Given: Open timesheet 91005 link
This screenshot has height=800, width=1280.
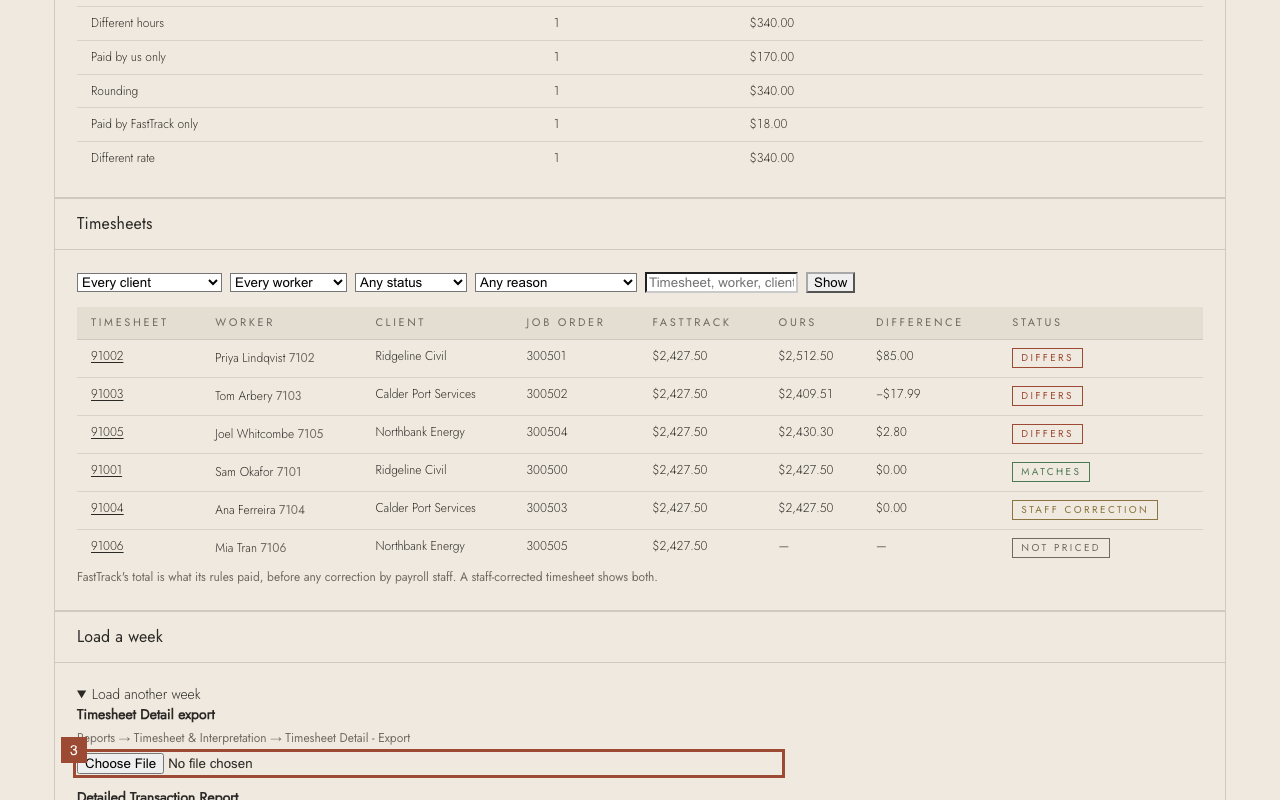Looking at the screenshot, I should [107, 432].
